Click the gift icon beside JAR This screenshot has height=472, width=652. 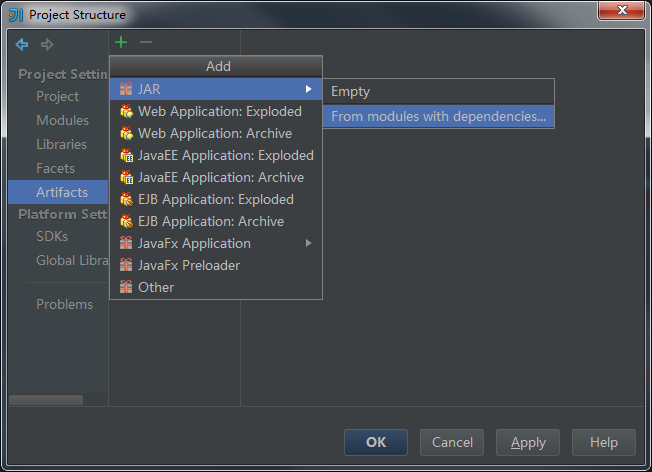126,89
